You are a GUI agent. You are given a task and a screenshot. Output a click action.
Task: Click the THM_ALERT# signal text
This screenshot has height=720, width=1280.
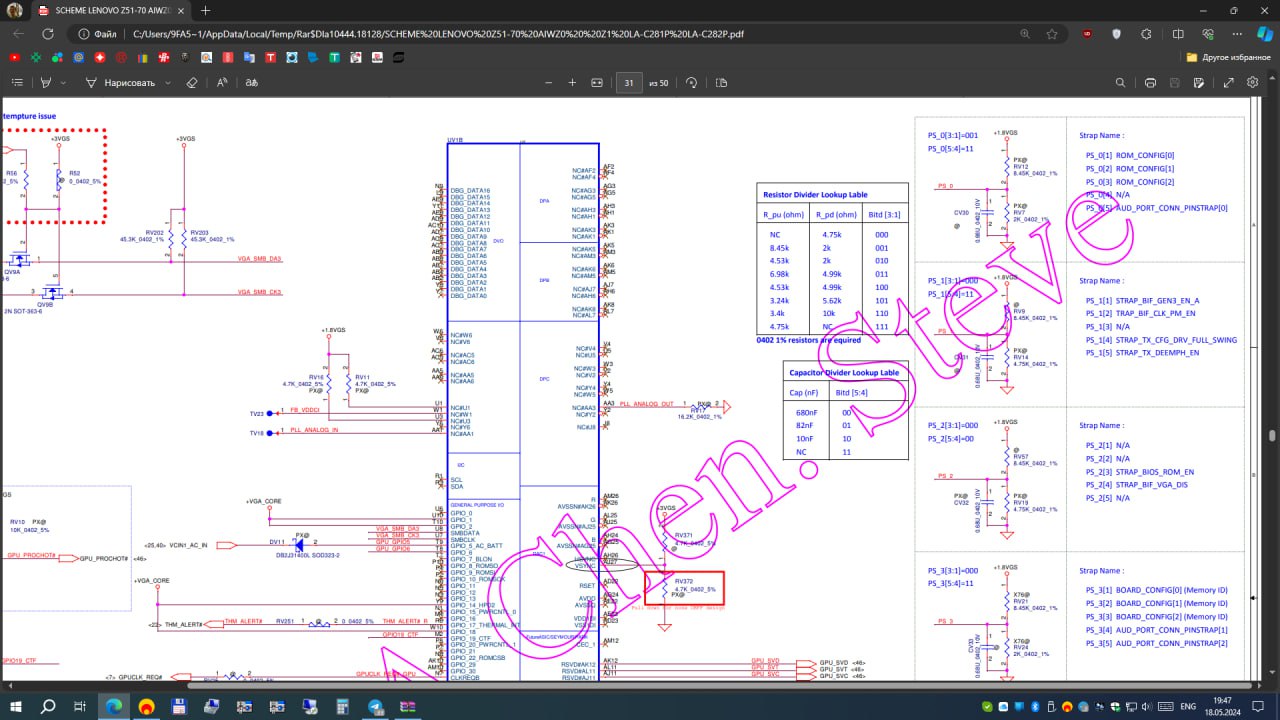tap(183, 624)
